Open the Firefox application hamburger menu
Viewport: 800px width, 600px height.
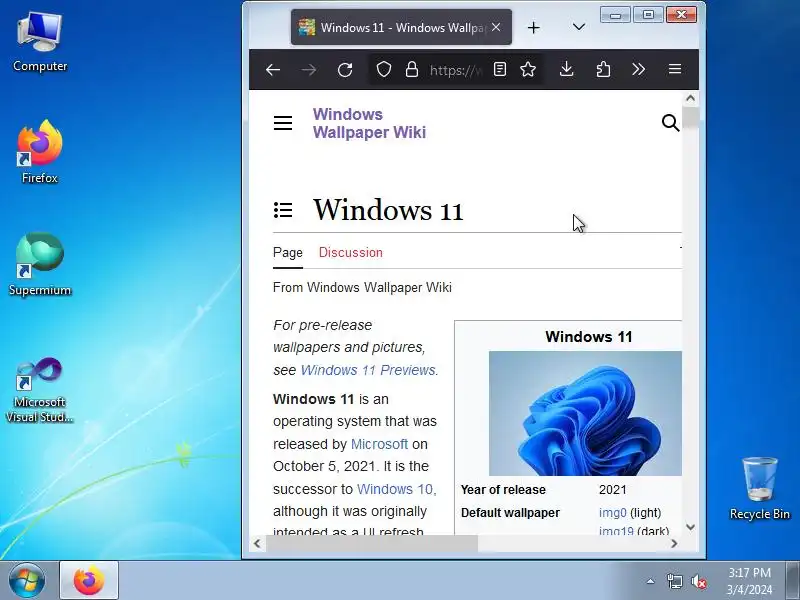675,69
